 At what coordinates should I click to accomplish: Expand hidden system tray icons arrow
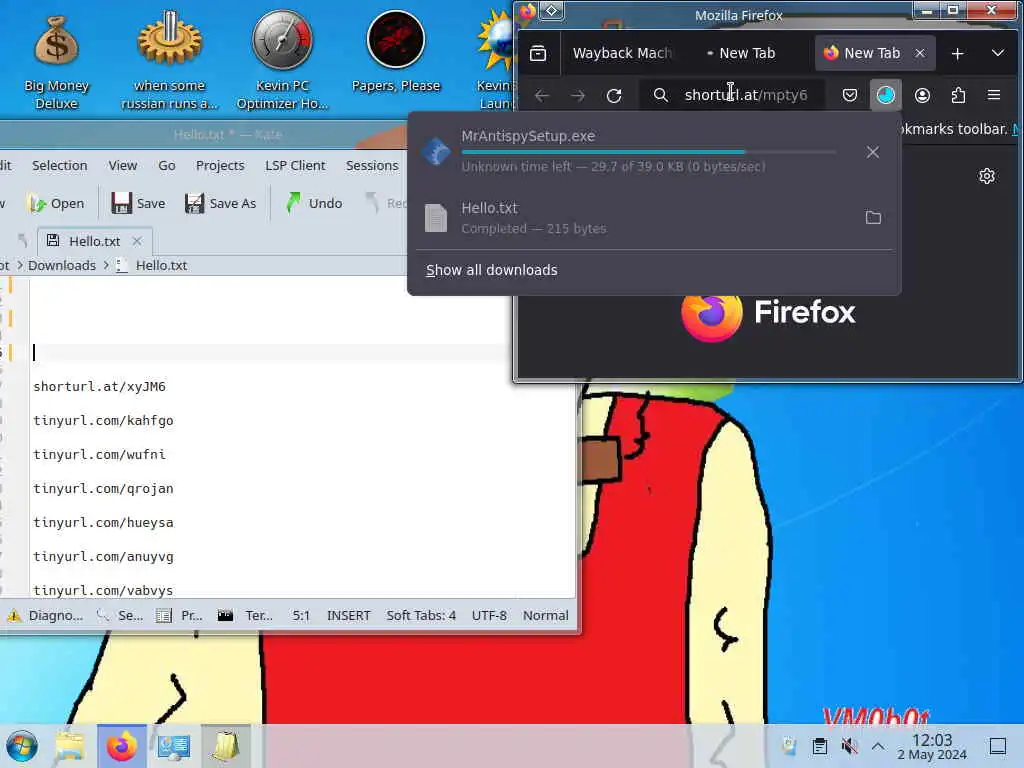pyautogui.click(x=878, y=746)
